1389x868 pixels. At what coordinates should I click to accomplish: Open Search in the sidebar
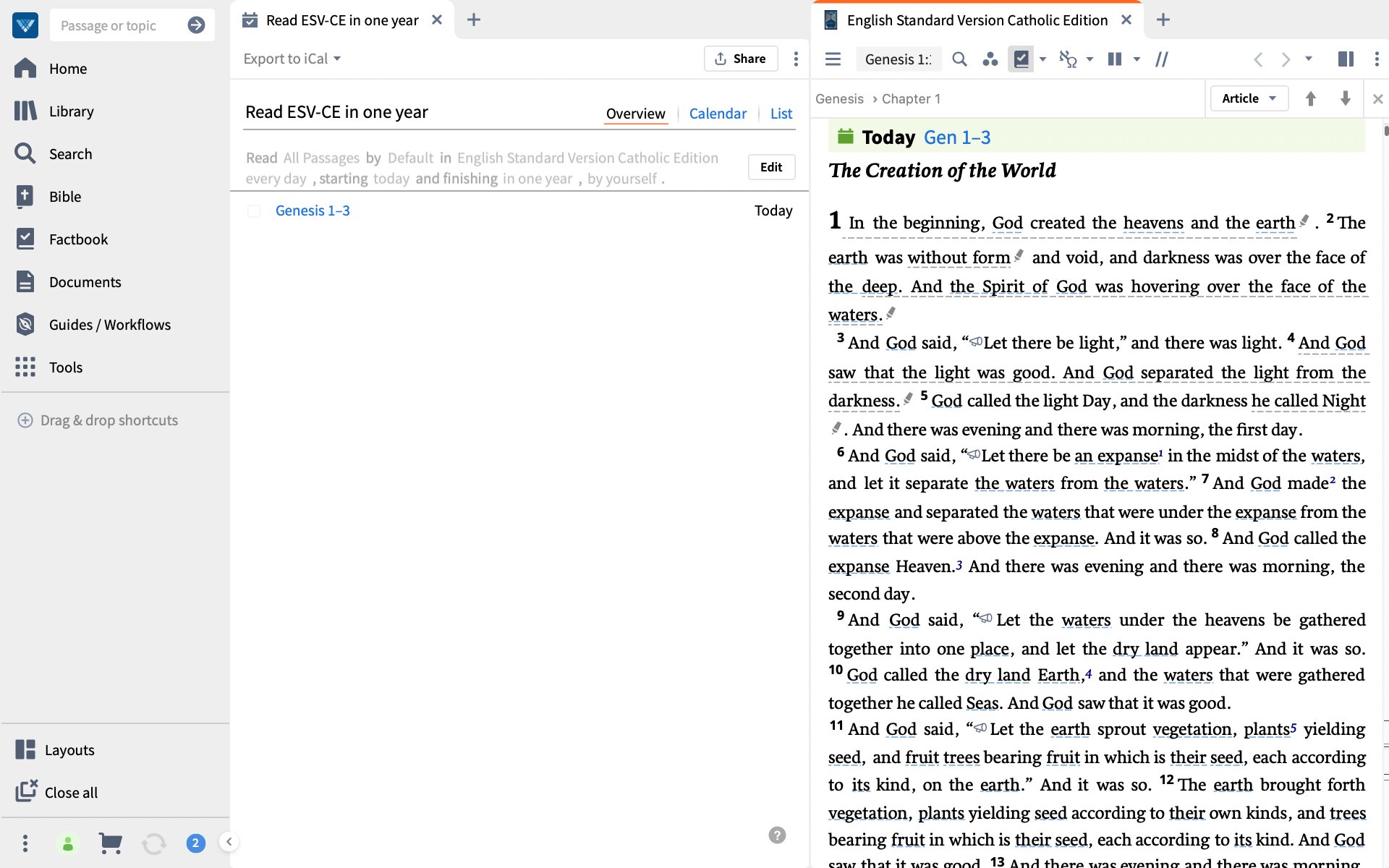point(70,154)
